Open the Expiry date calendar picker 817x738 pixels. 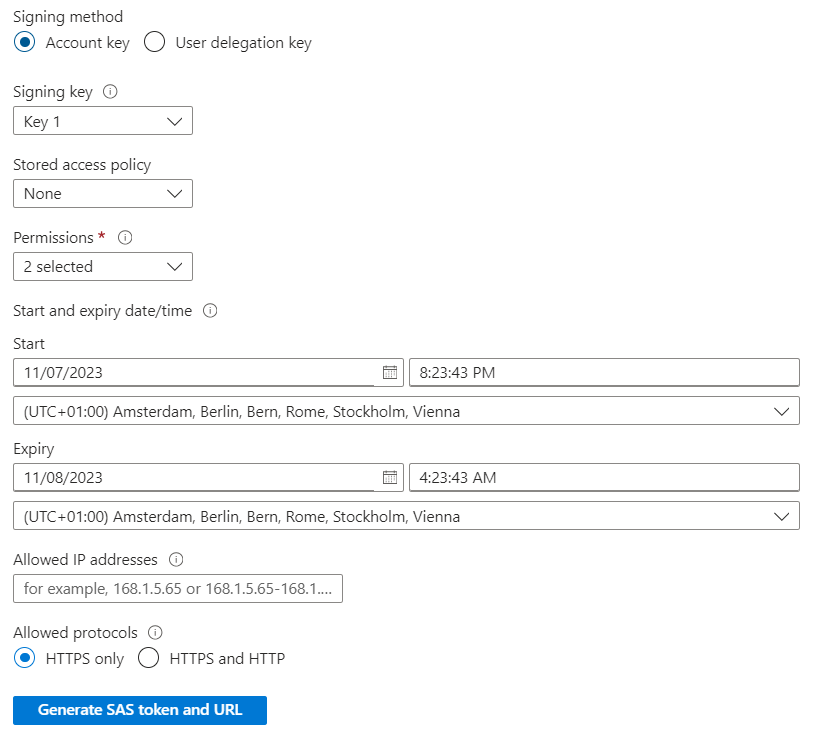click(x=390, y=477)
